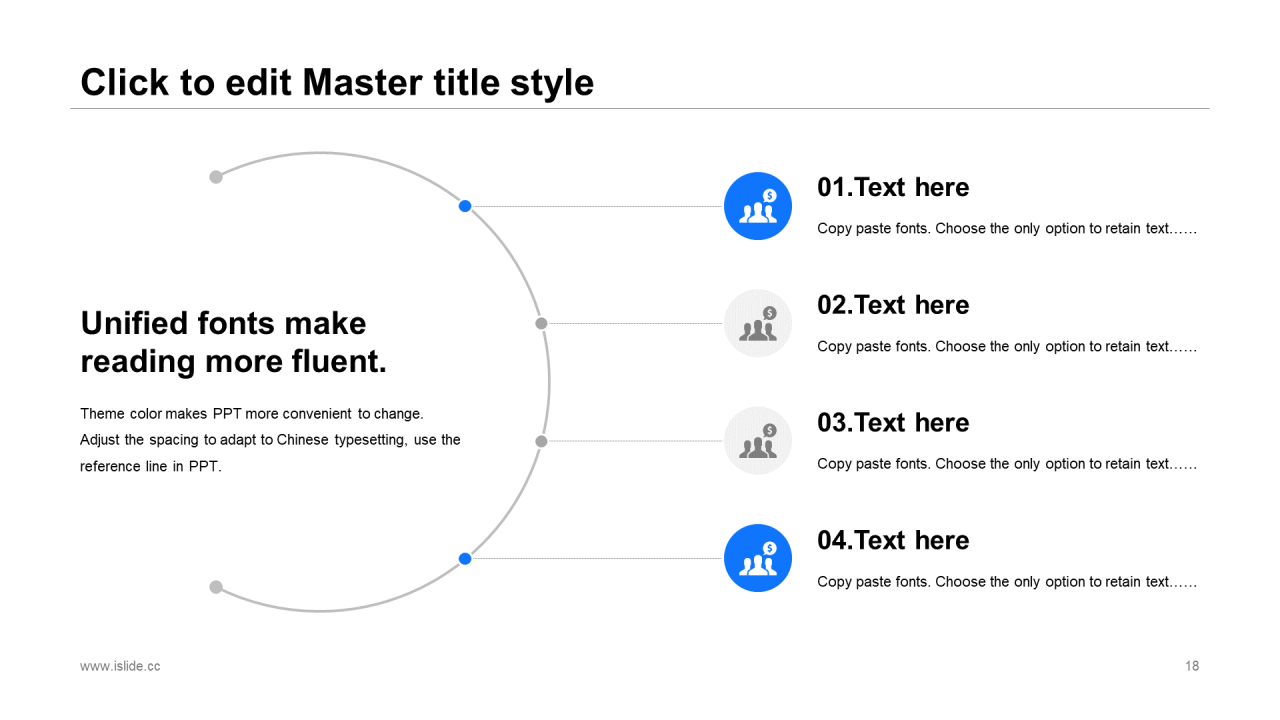Select the gray people icon beside 02.Text here

pos(757,323)
